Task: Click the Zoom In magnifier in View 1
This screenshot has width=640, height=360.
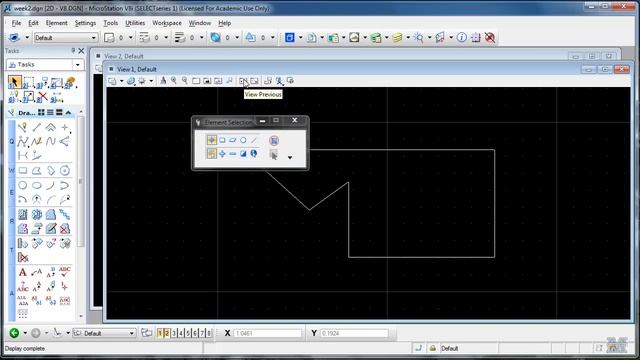Action: [x=174, y=81]
